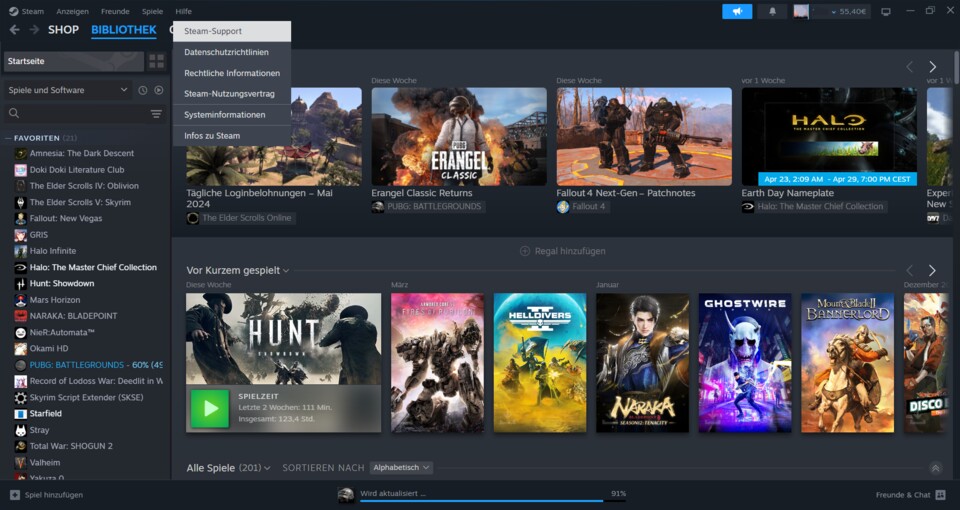Open Fallout 4 Next-Gen Patchnotes thumbnail
Image resolution: width=960 pixels, height=510 pixels.
[x=644, y=137]
